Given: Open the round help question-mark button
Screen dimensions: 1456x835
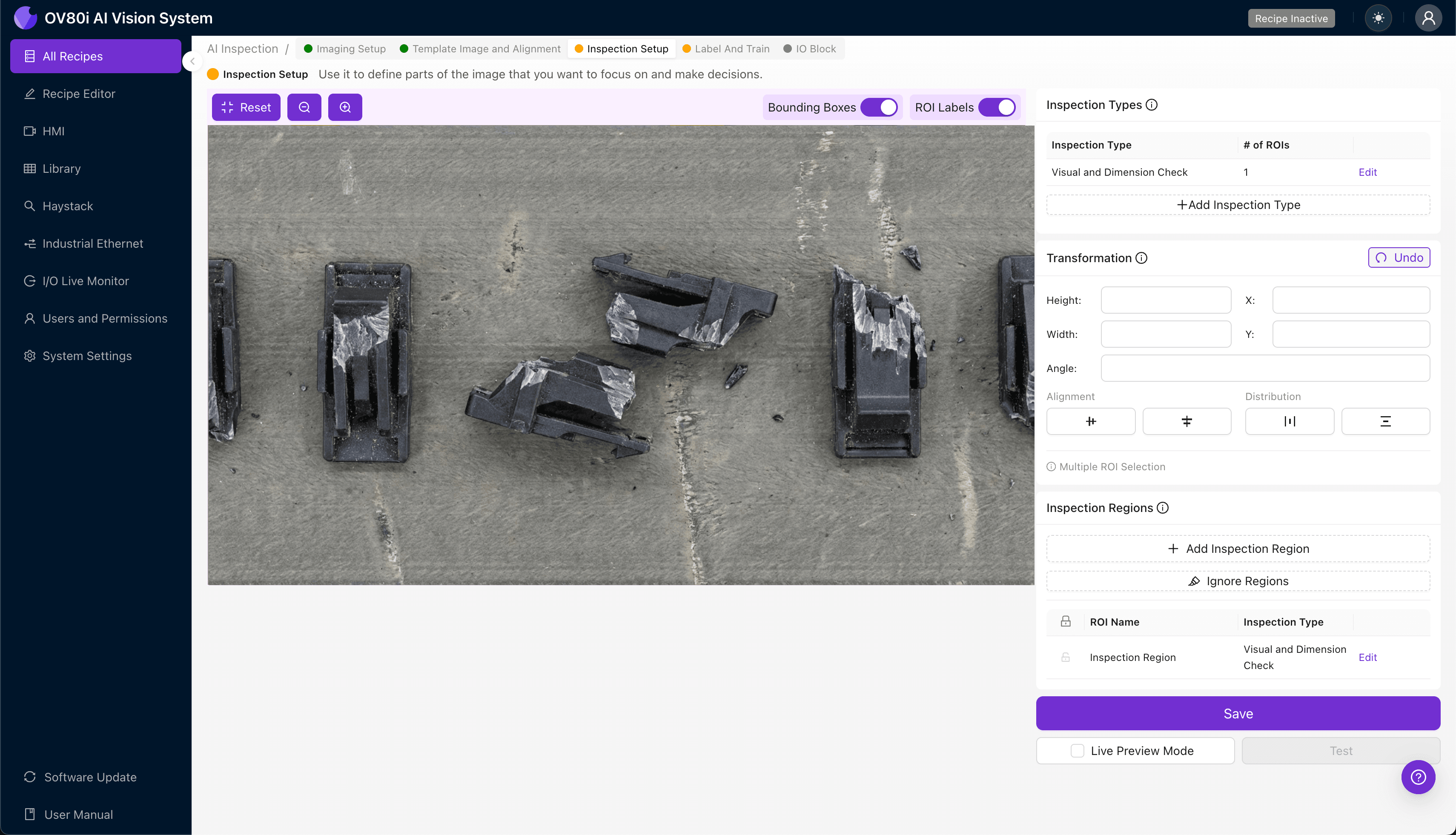Looking at the screenshot, I should click(1418, 777).
